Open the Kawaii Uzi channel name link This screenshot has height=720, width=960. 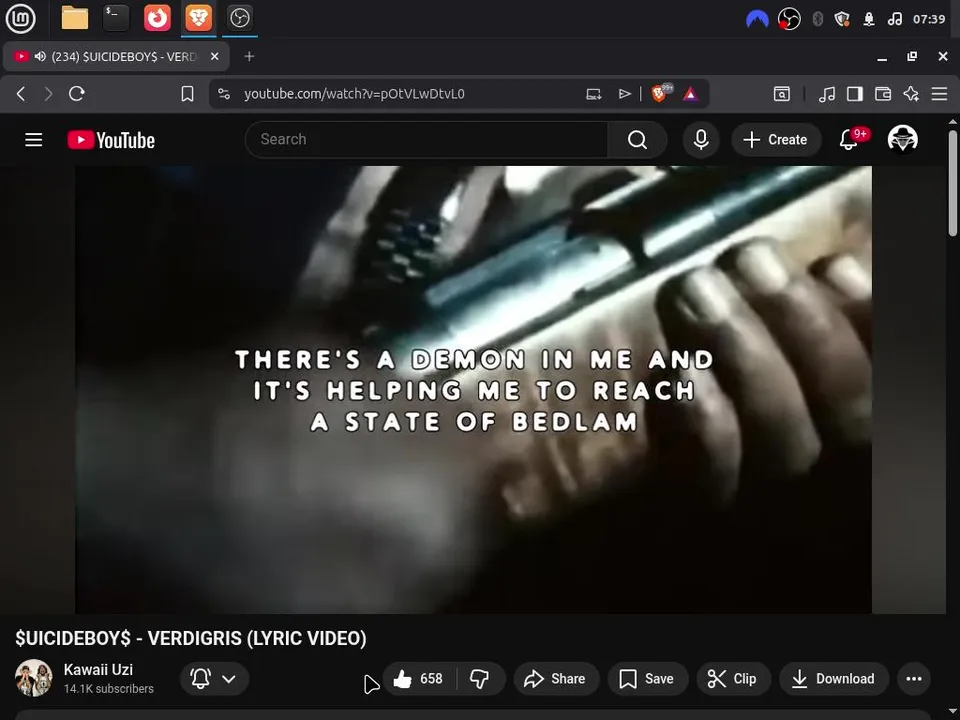coord(98,669)
